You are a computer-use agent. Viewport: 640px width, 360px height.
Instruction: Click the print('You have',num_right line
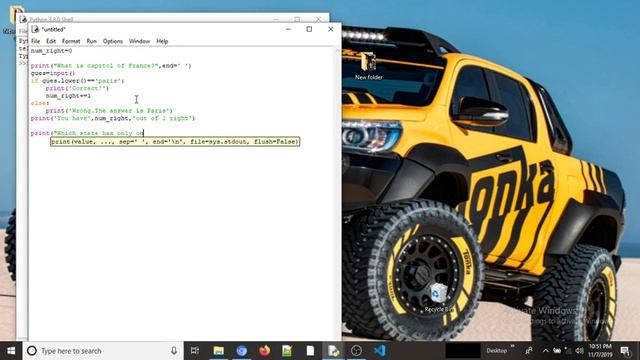point(113,118)
